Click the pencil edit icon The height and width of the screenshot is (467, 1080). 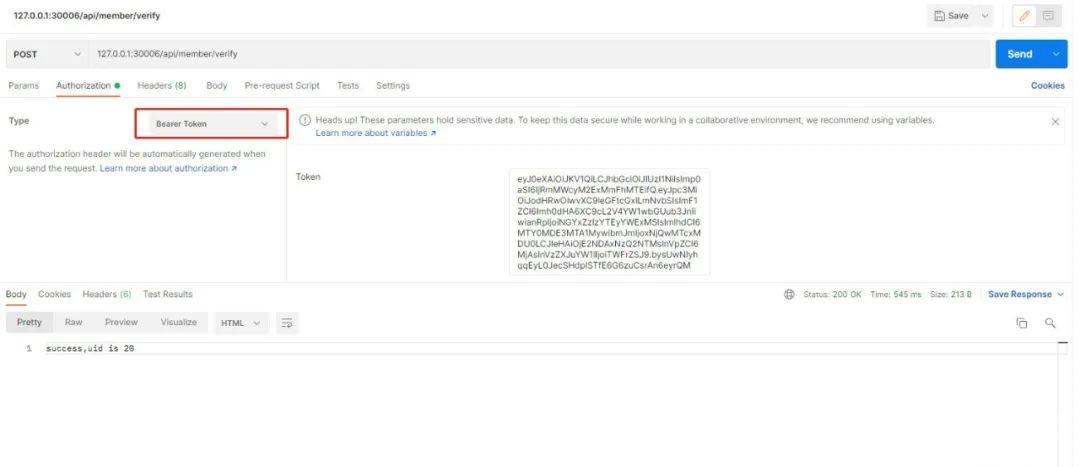point(1024,16)
